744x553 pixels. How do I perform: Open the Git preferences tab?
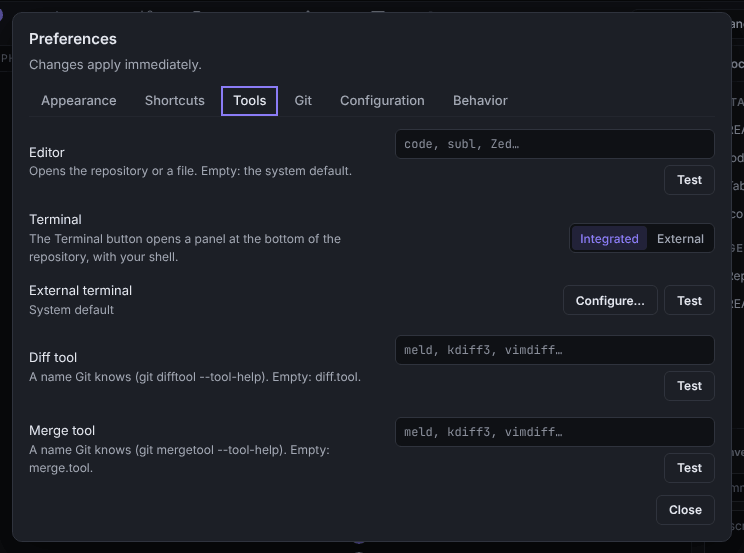click(x=303, y=101)
